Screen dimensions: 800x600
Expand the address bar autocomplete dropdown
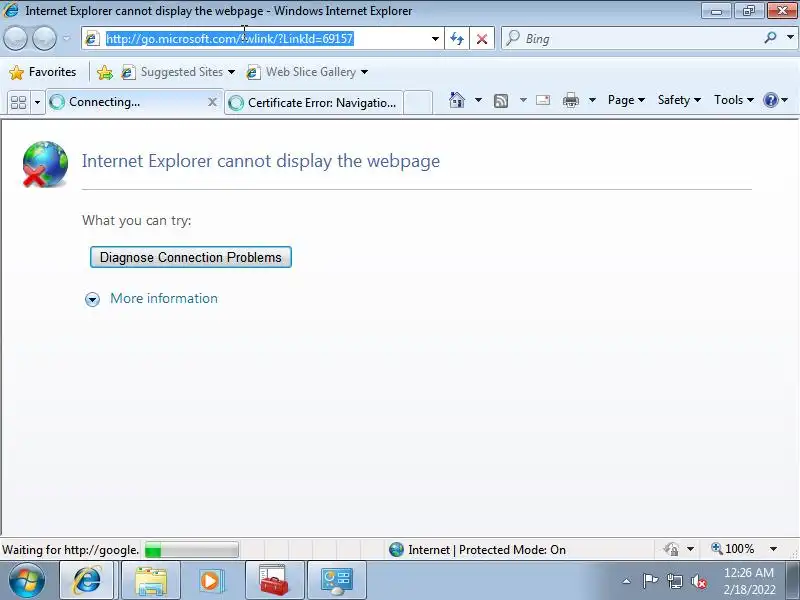tap(435, 39)
